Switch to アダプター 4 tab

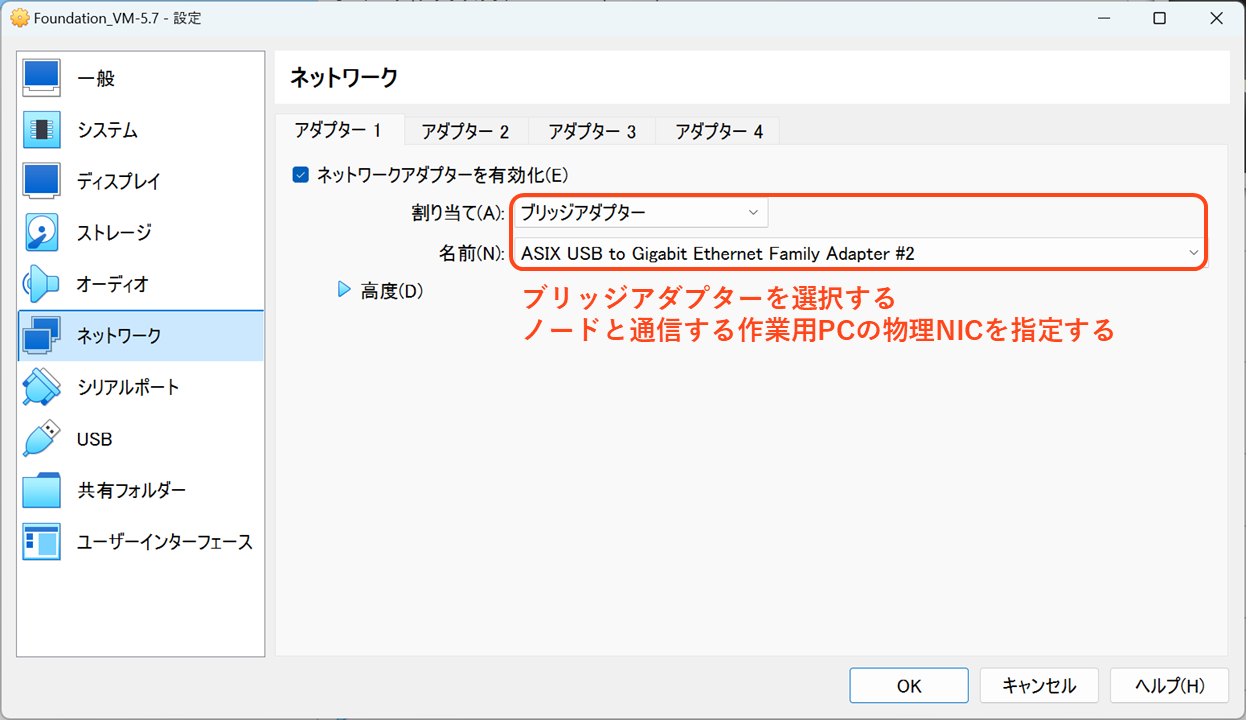719,131
